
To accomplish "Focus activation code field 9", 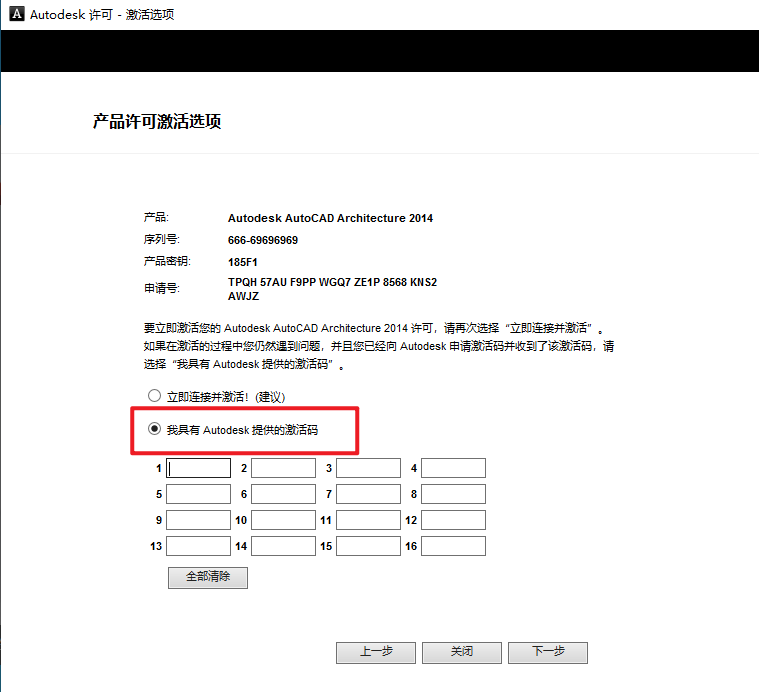I will tap(198, 520).
